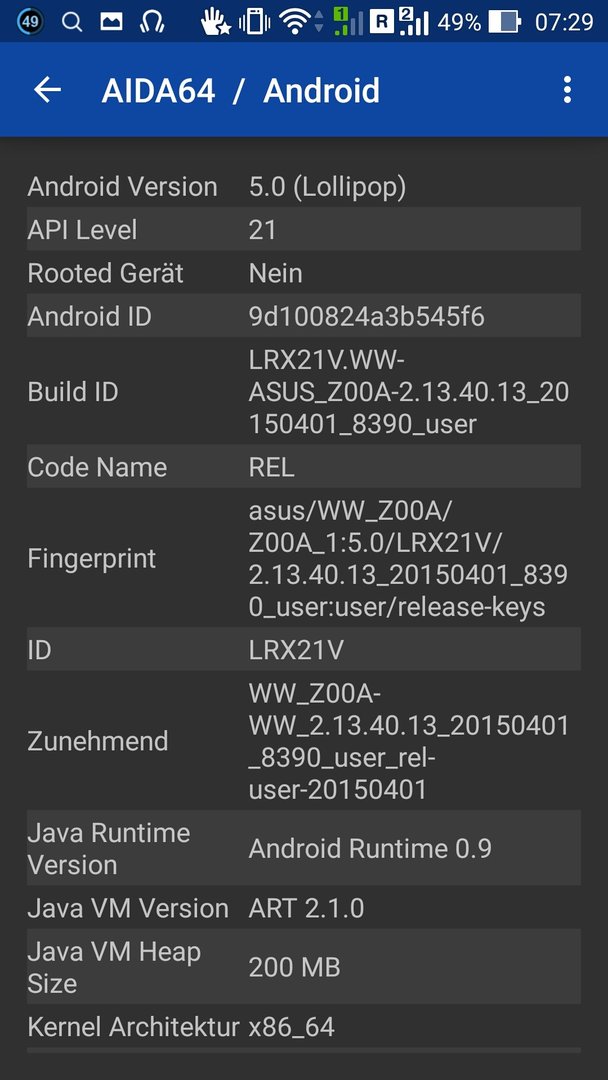Select the Android Version row
The width and height of the screenshot is (608, 1080).
(304, 187)
